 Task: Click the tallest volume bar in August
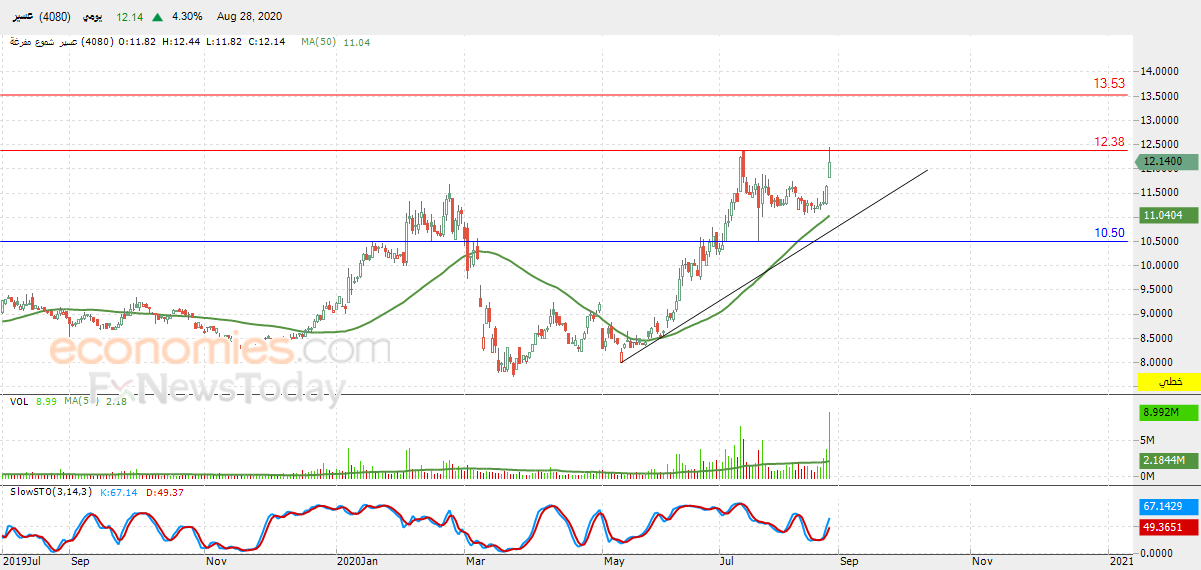pos(829,444)
